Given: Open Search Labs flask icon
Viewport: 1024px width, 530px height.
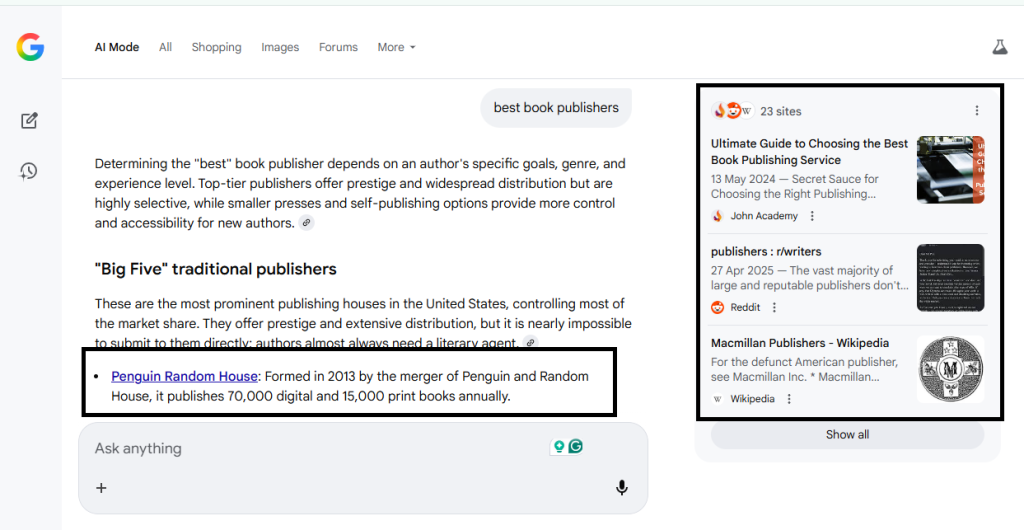Looking at the screenshot, I should pos(999,47).
